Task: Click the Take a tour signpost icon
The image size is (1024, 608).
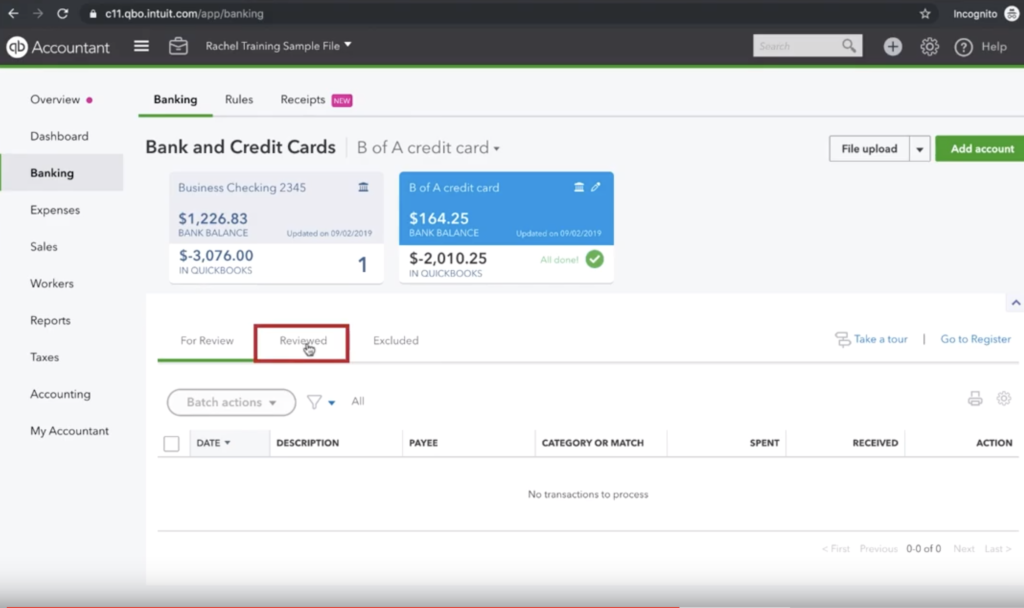Action: pyautogui.click(x=842, y=339)
